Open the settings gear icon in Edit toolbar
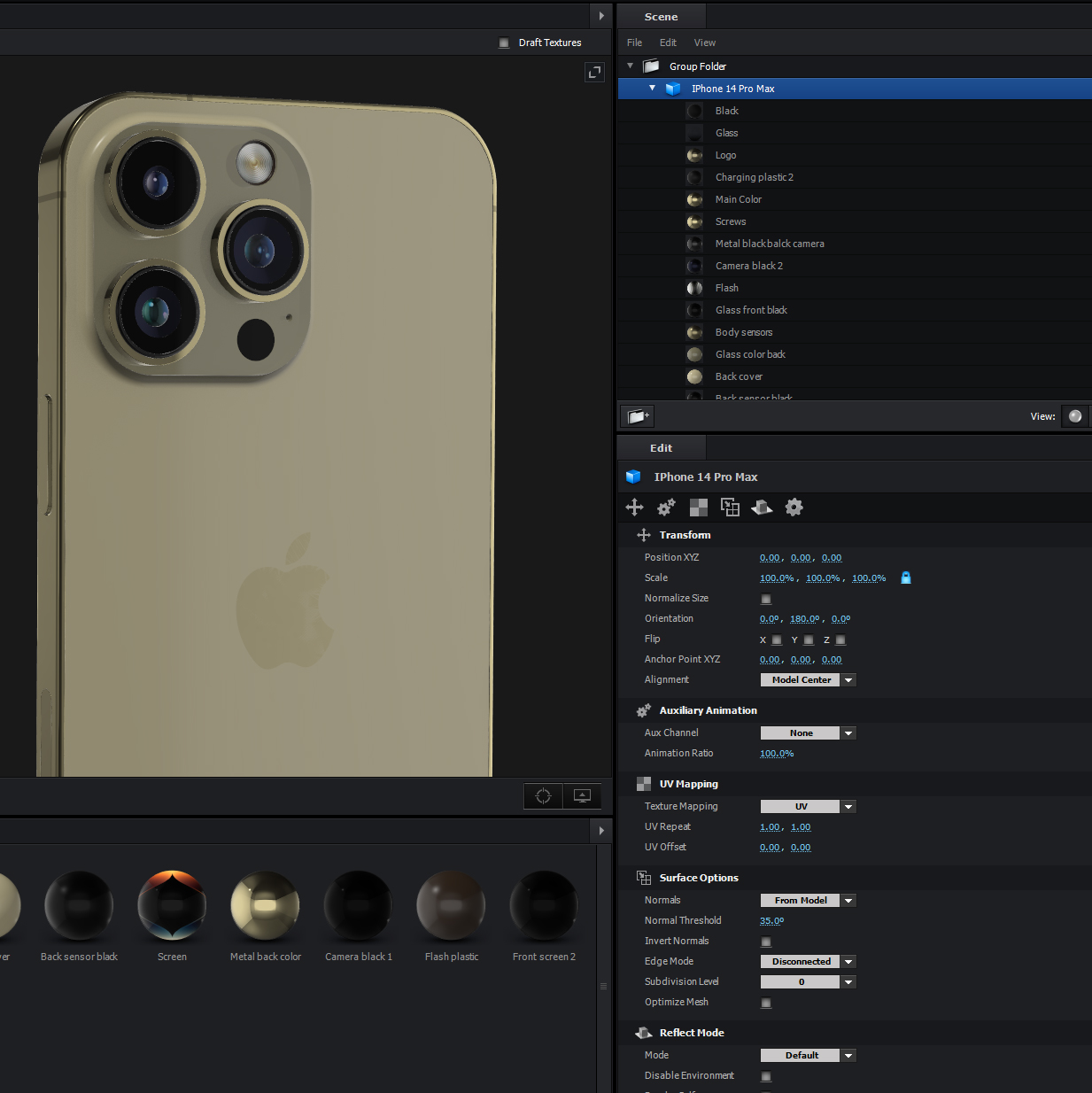Screen dimensions: 1092x1093 [794, 507]
